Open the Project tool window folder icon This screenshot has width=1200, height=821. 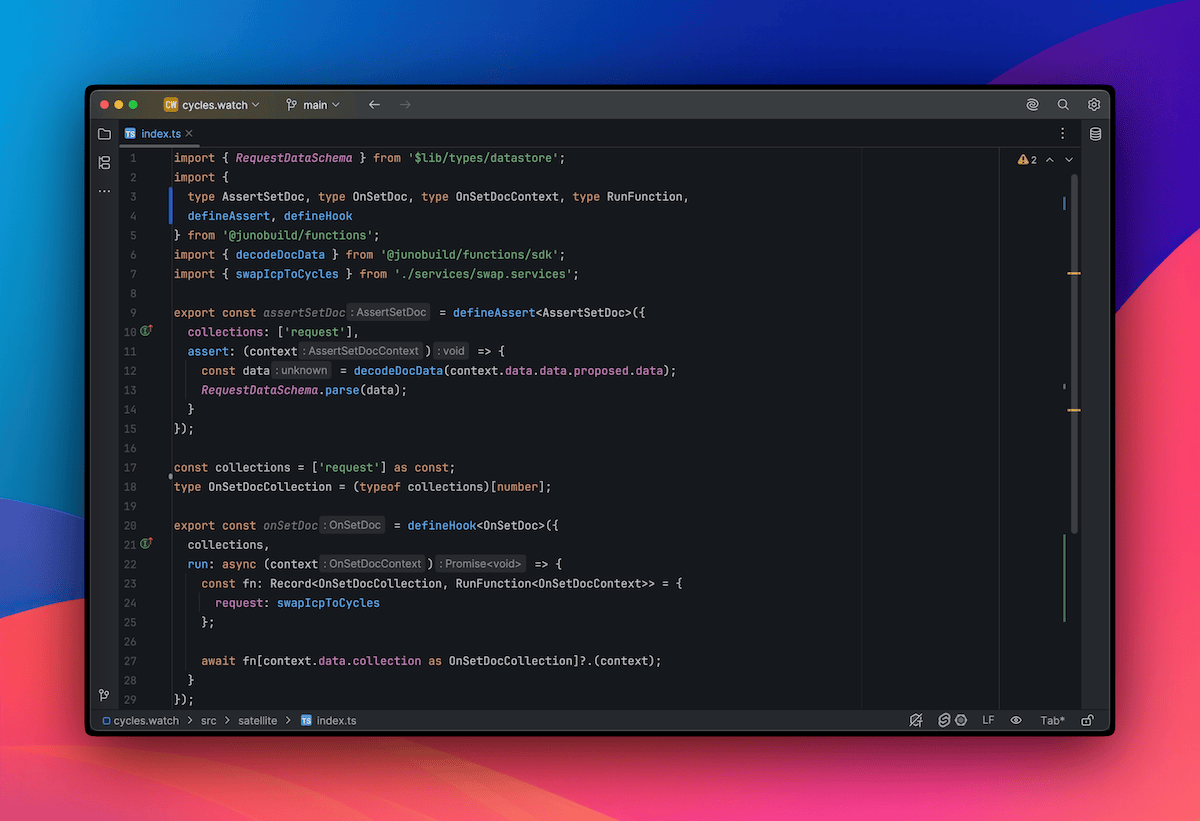tap(104, 134)
